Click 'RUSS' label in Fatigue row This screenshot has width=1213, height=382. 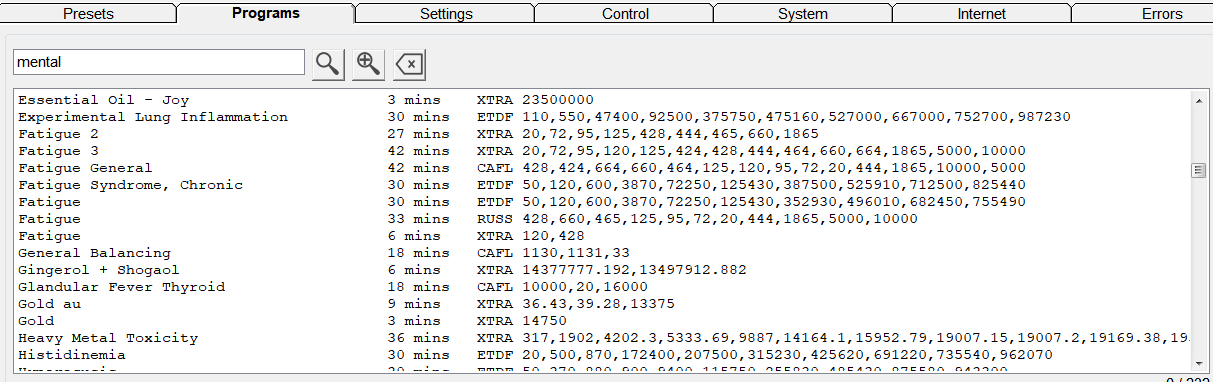pyautogui.click(x=495, y=219)
